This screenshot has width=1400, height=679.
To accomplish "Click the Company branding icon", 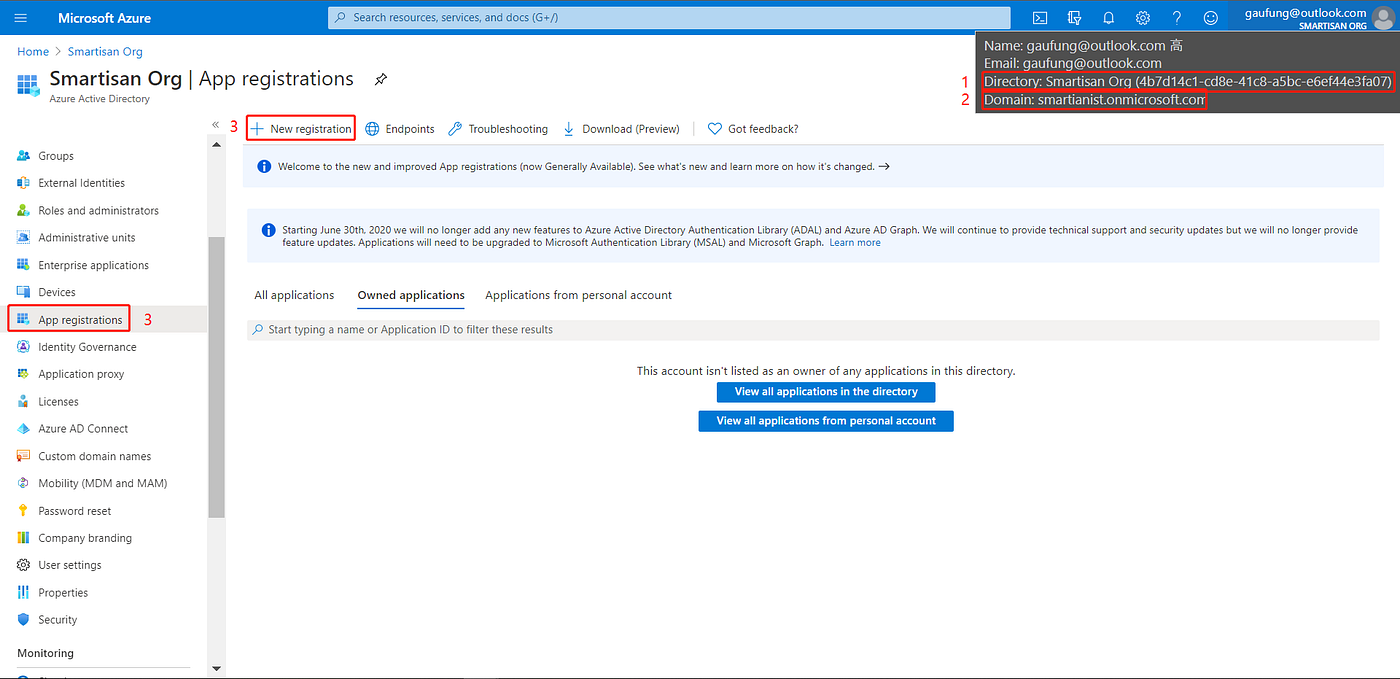I will point(23,538).
